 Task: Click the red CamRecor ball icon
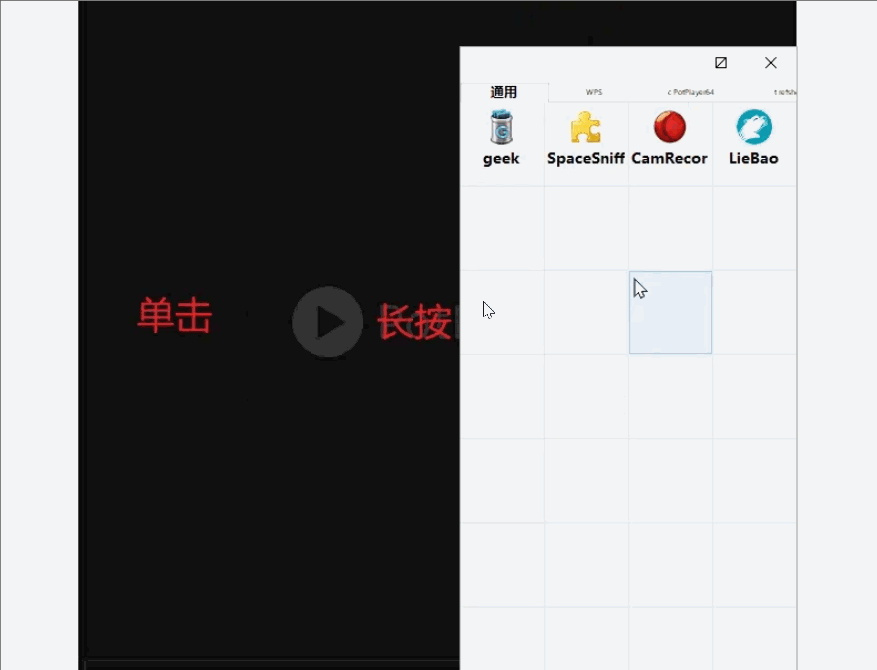point(669,127)
